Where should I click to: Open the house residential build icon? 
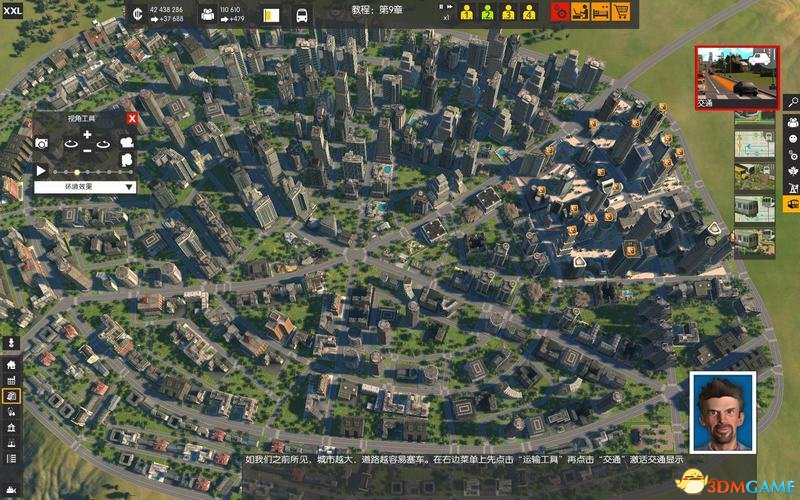(11, 365)
